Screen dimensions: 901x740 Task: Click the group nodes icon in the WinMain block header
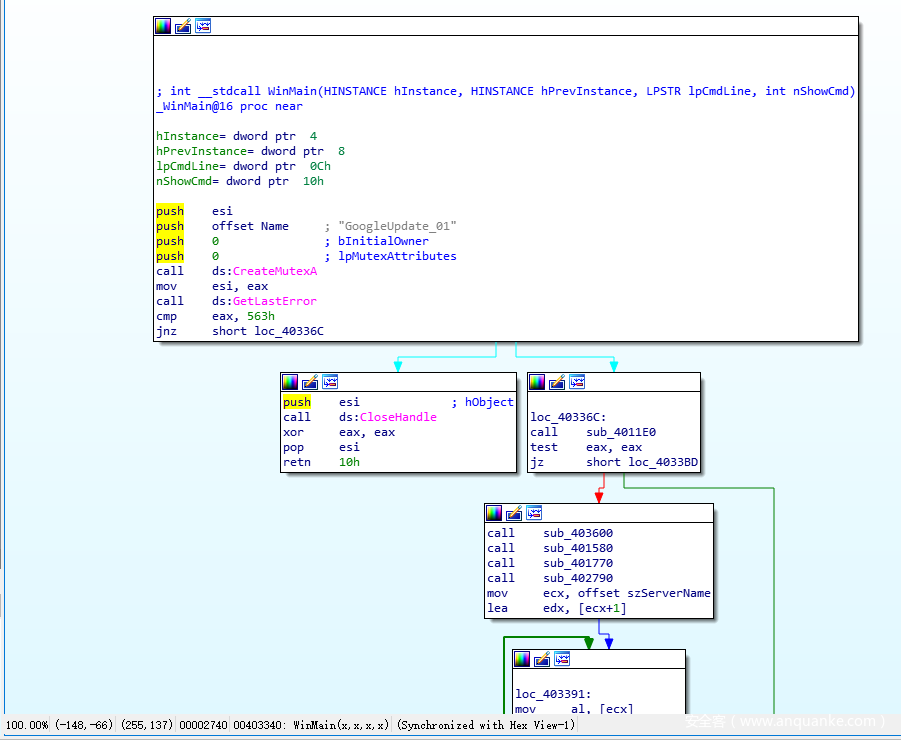(203, 26)
